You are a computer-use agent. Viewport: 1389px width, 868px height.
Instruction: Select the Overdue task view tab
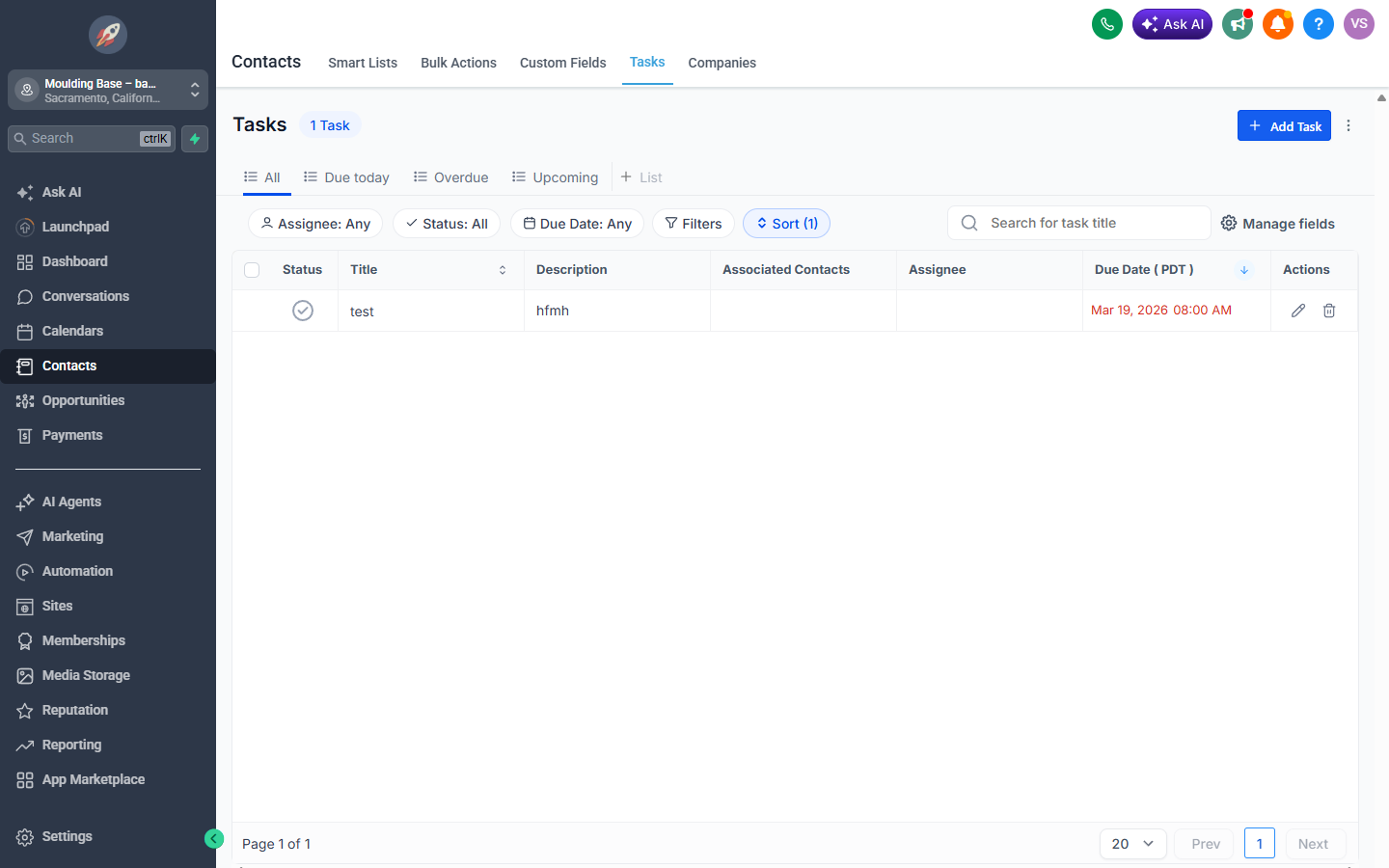click(450, 177)
